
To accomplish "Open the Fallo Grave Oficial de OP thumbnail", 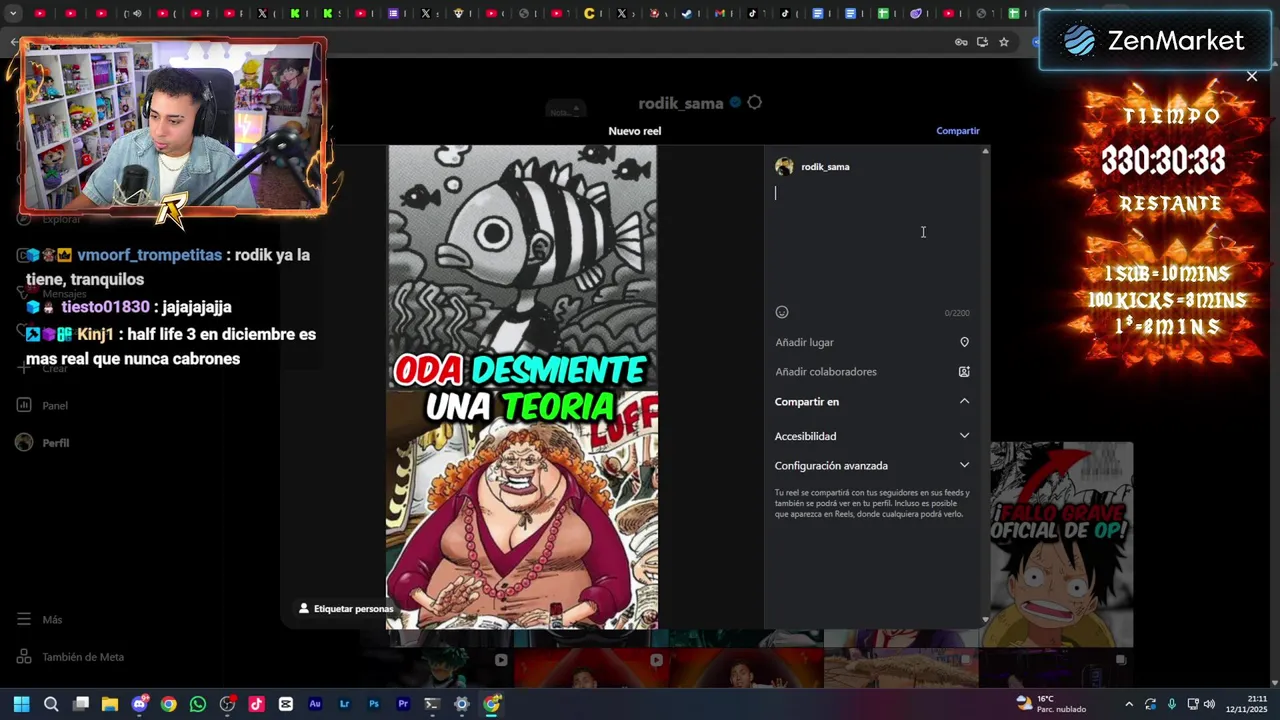I will [x=1061, y=544].
